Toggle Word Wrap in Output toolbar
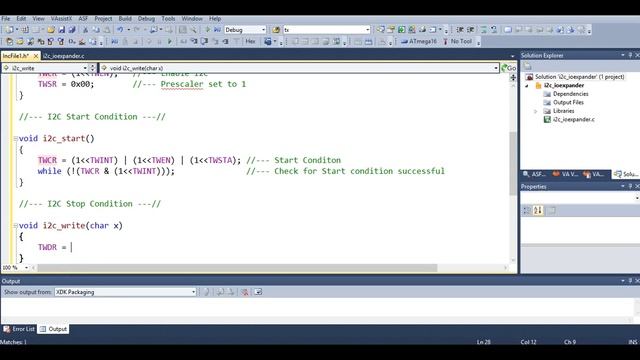The height and width of the screenshot is (360, 640). pos(258,292)
